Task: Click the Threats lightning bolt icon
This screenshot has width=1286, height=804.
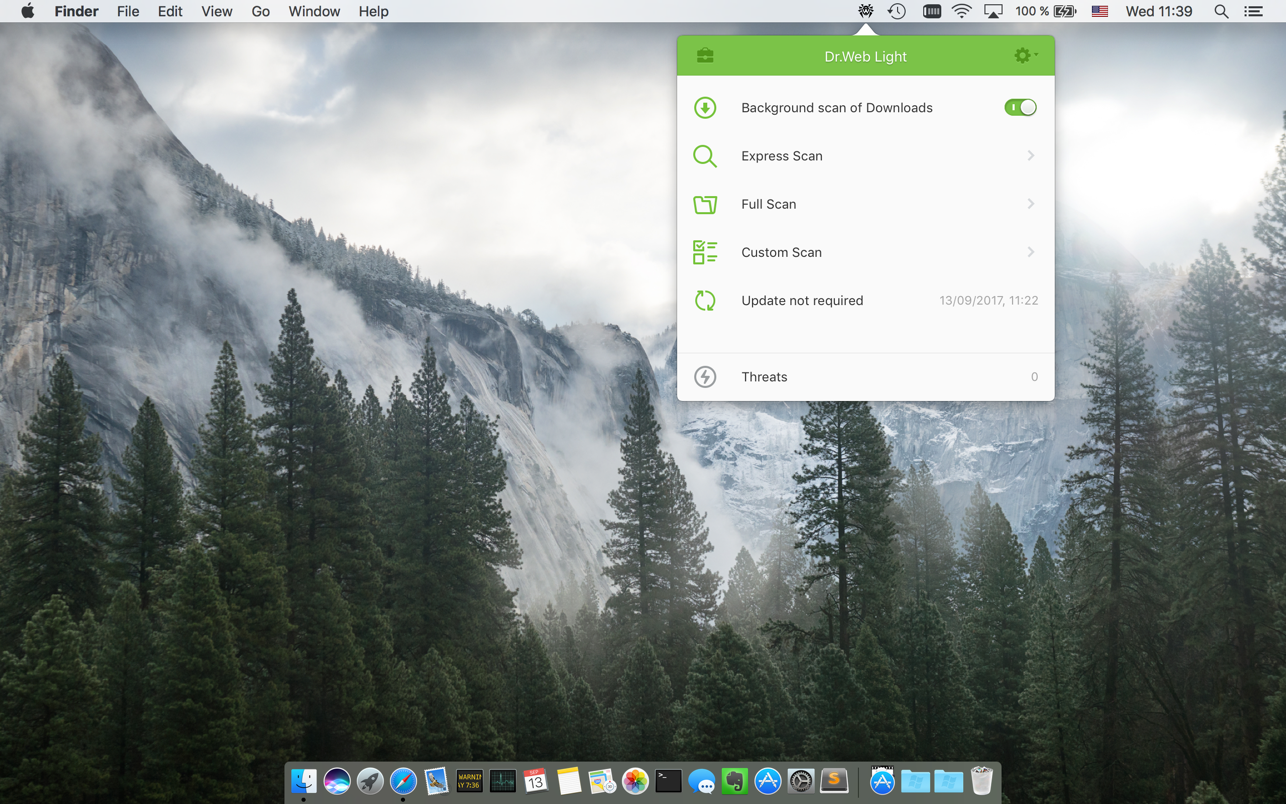Action: click(705, 377)
